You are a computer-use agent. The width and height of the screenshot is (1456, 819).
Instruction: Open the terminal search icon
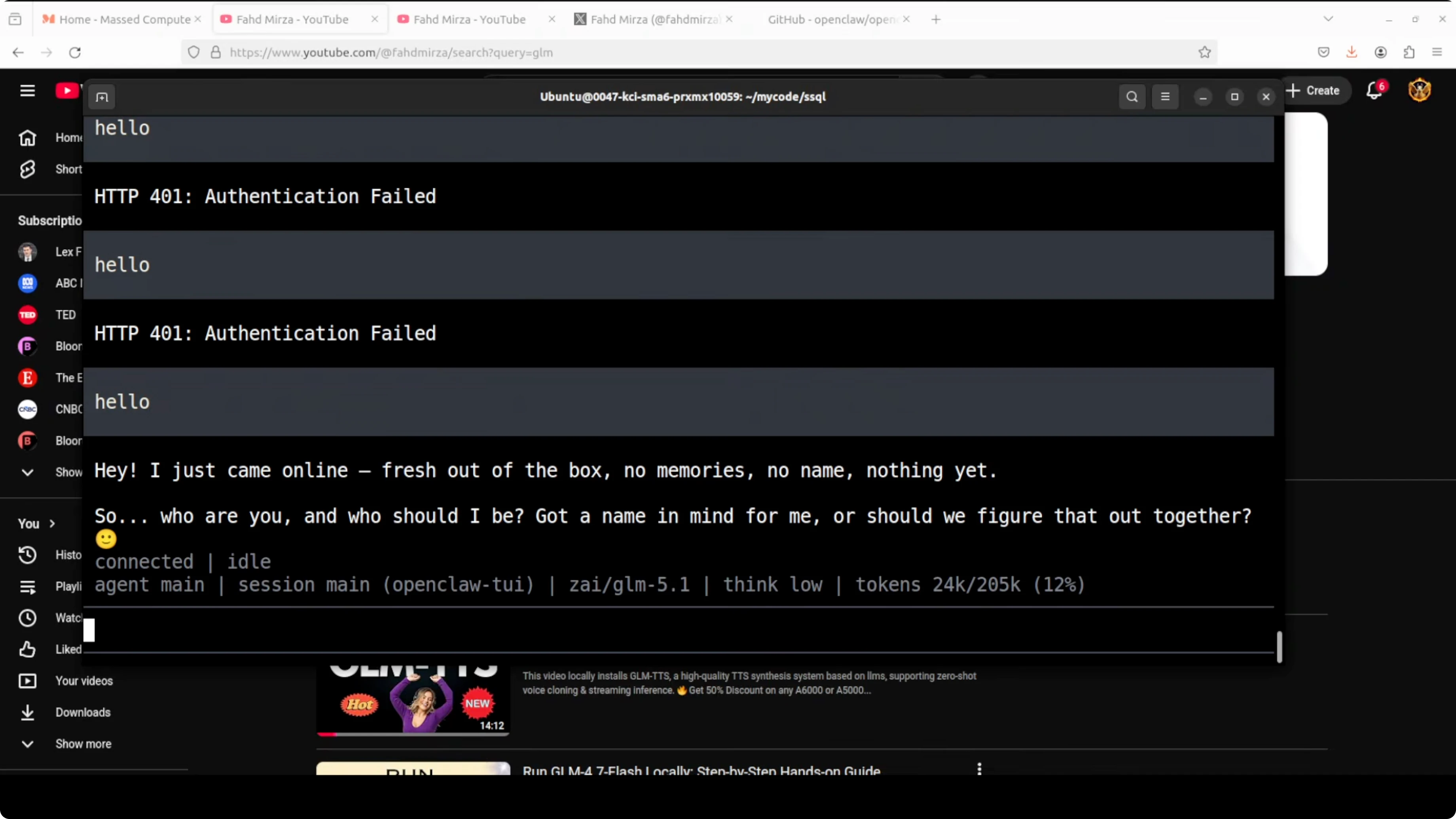pyautogui.click(x=1132, y=97)
